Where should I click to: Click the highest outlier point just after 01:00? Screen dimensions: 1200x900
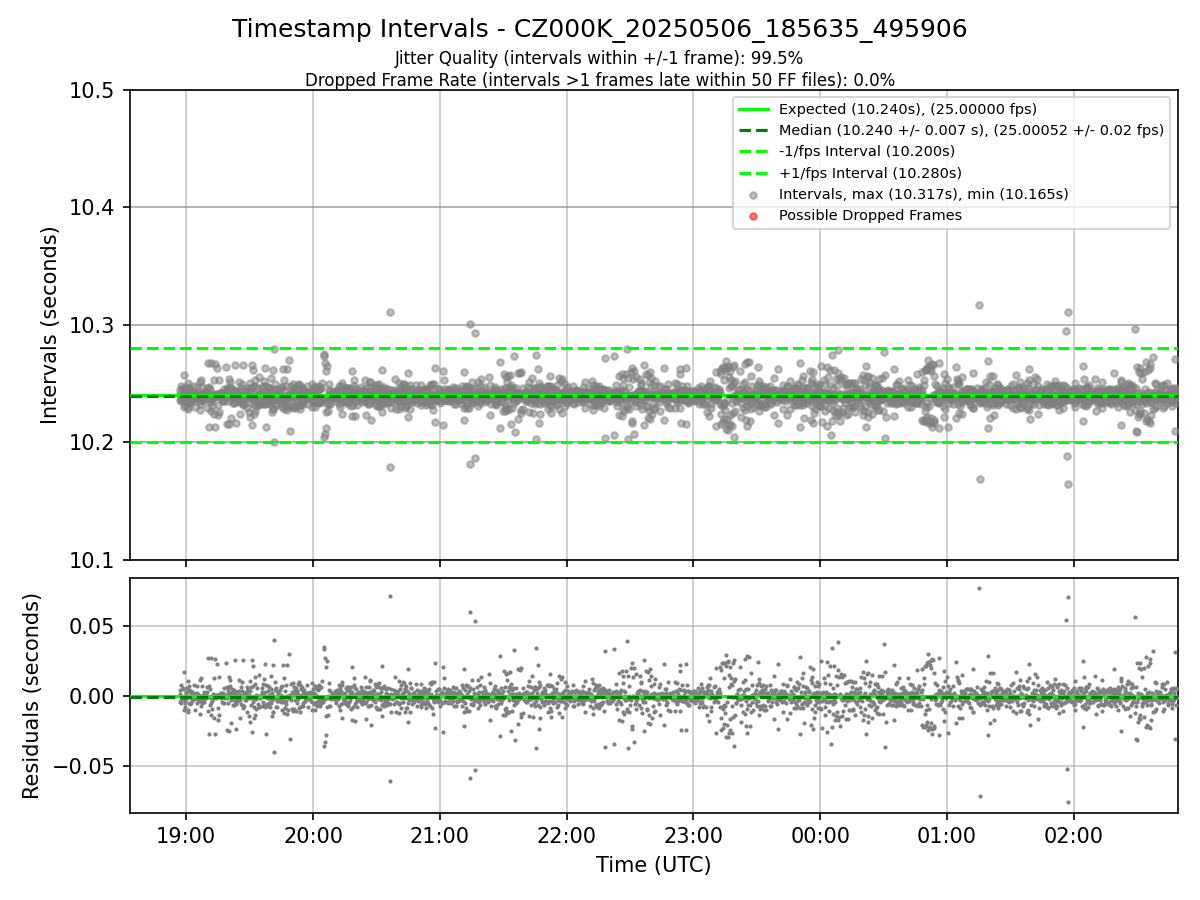pos(979,305)
